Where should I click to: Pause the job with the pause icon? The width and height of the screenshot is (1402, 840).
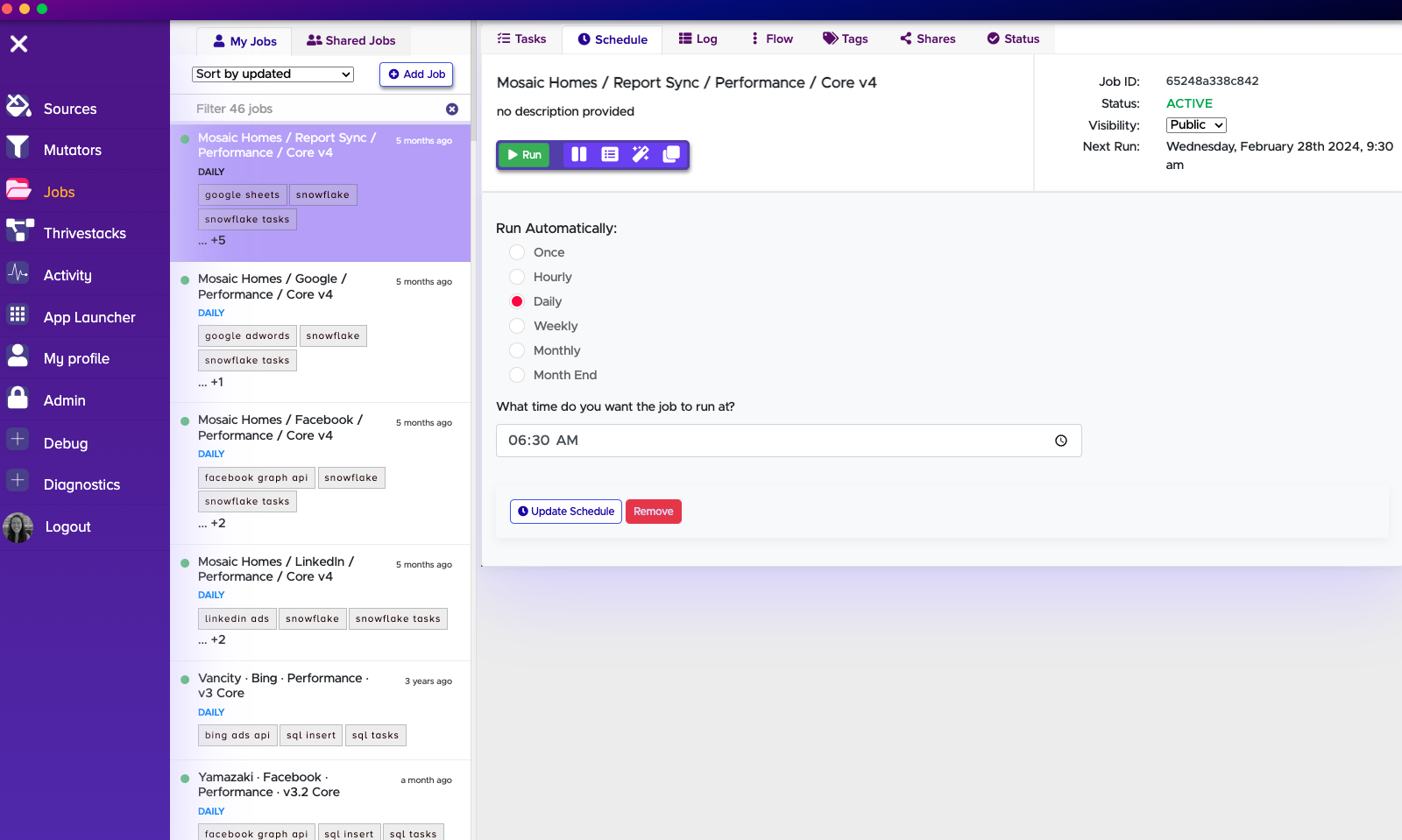(x=578, y=154)
